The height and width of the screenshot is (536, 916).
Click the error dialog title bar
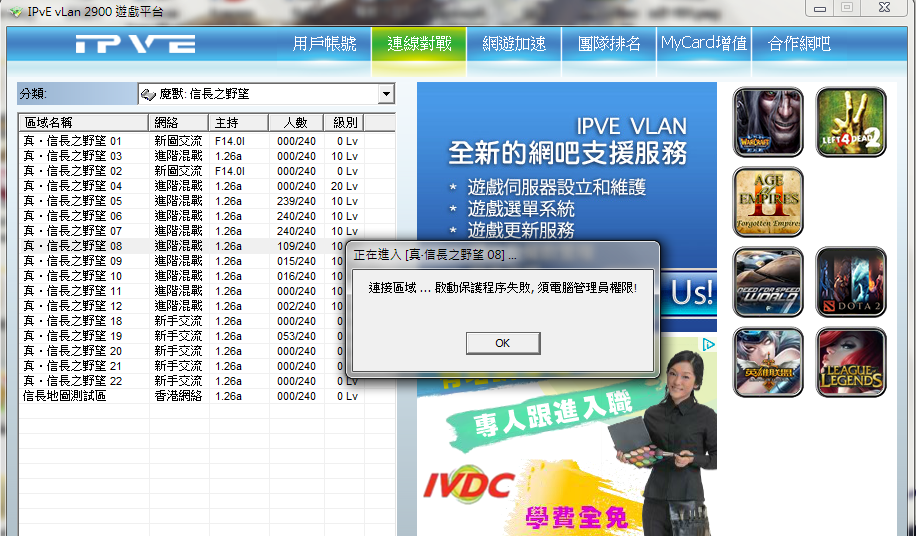(503, 256)
